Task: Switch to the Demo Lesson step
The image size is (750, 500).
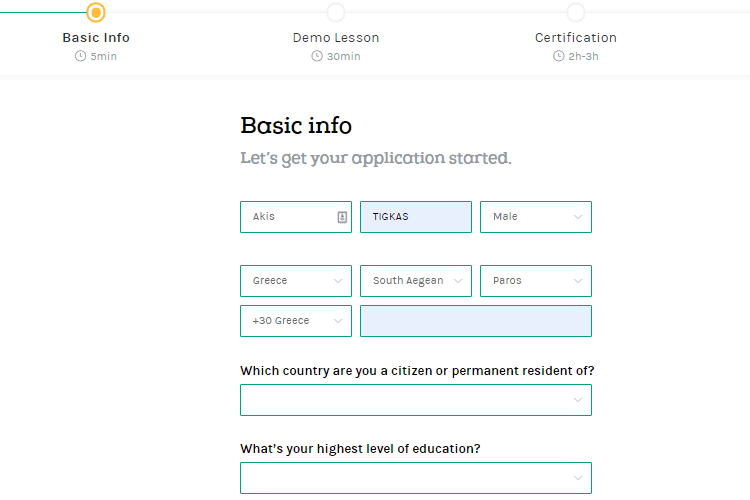Action: (x=336, y=38)
